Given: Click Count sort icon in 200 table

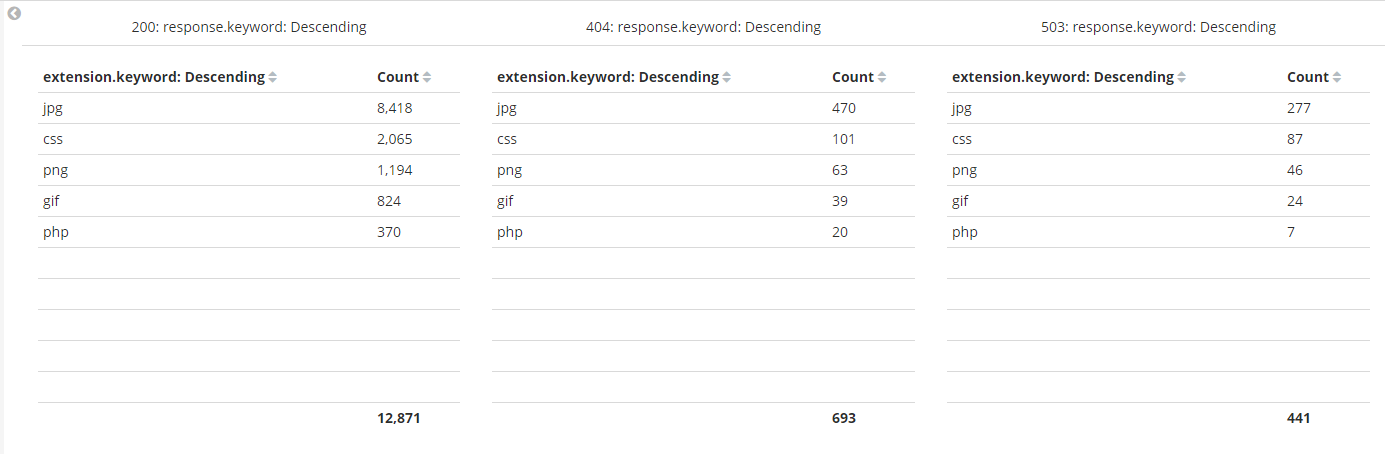Looking at the screenshot, I should click(x=427, y=78).
